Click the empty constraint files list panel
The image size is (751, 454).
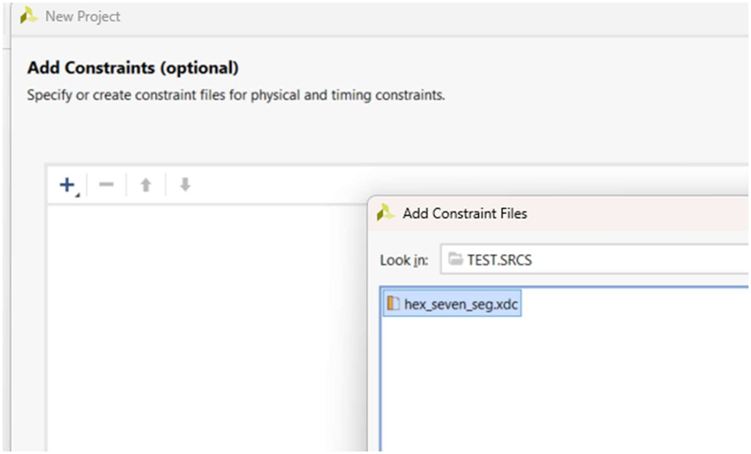pos(200,330)
